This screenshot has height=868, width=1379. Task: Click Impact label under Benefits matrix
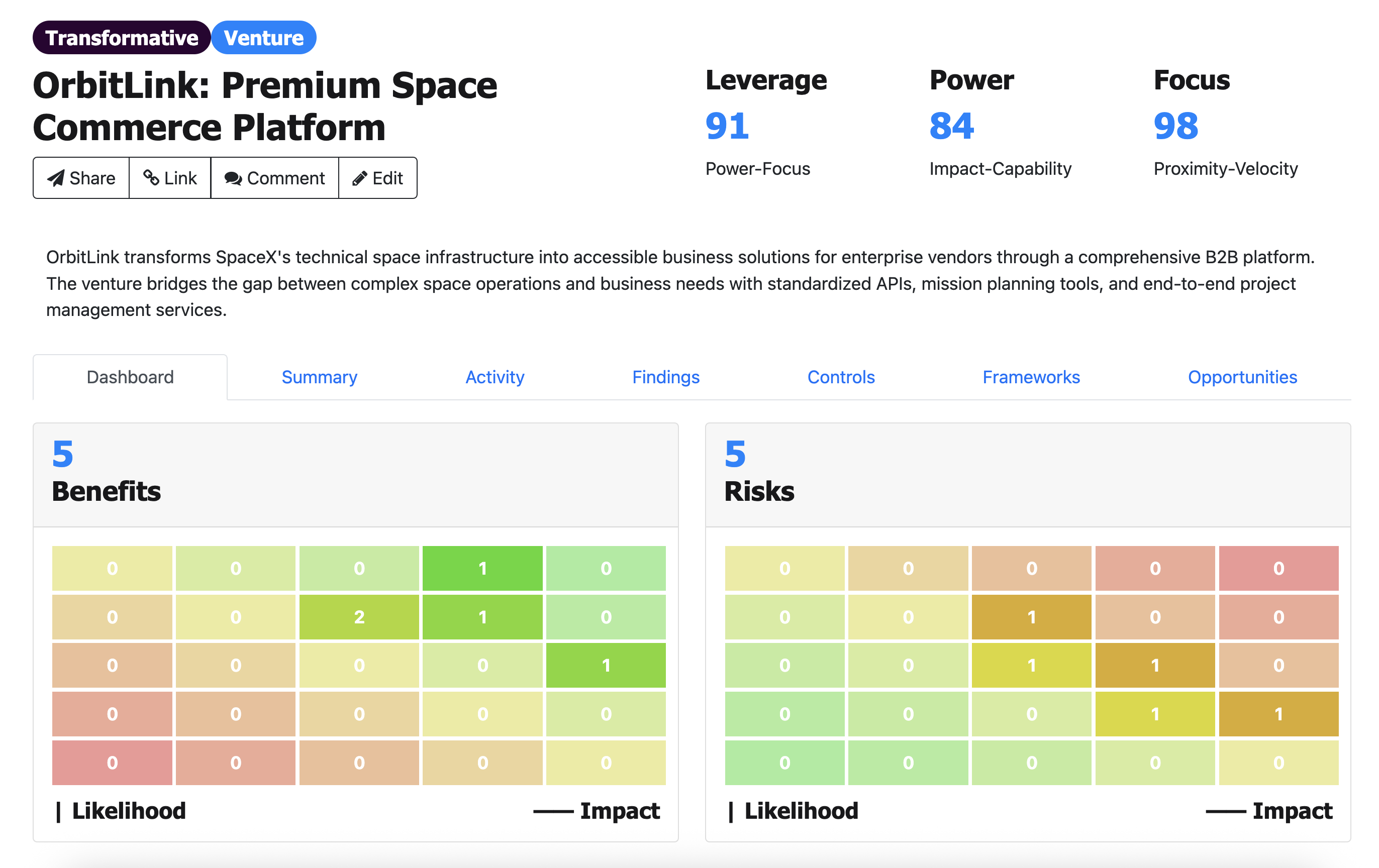coord(620,811)
